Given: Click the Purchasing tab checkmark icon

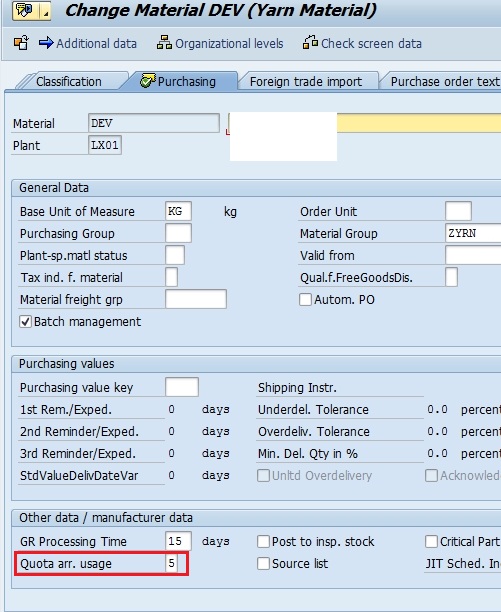Looking at the screenshot, I should tap(147, 81).
